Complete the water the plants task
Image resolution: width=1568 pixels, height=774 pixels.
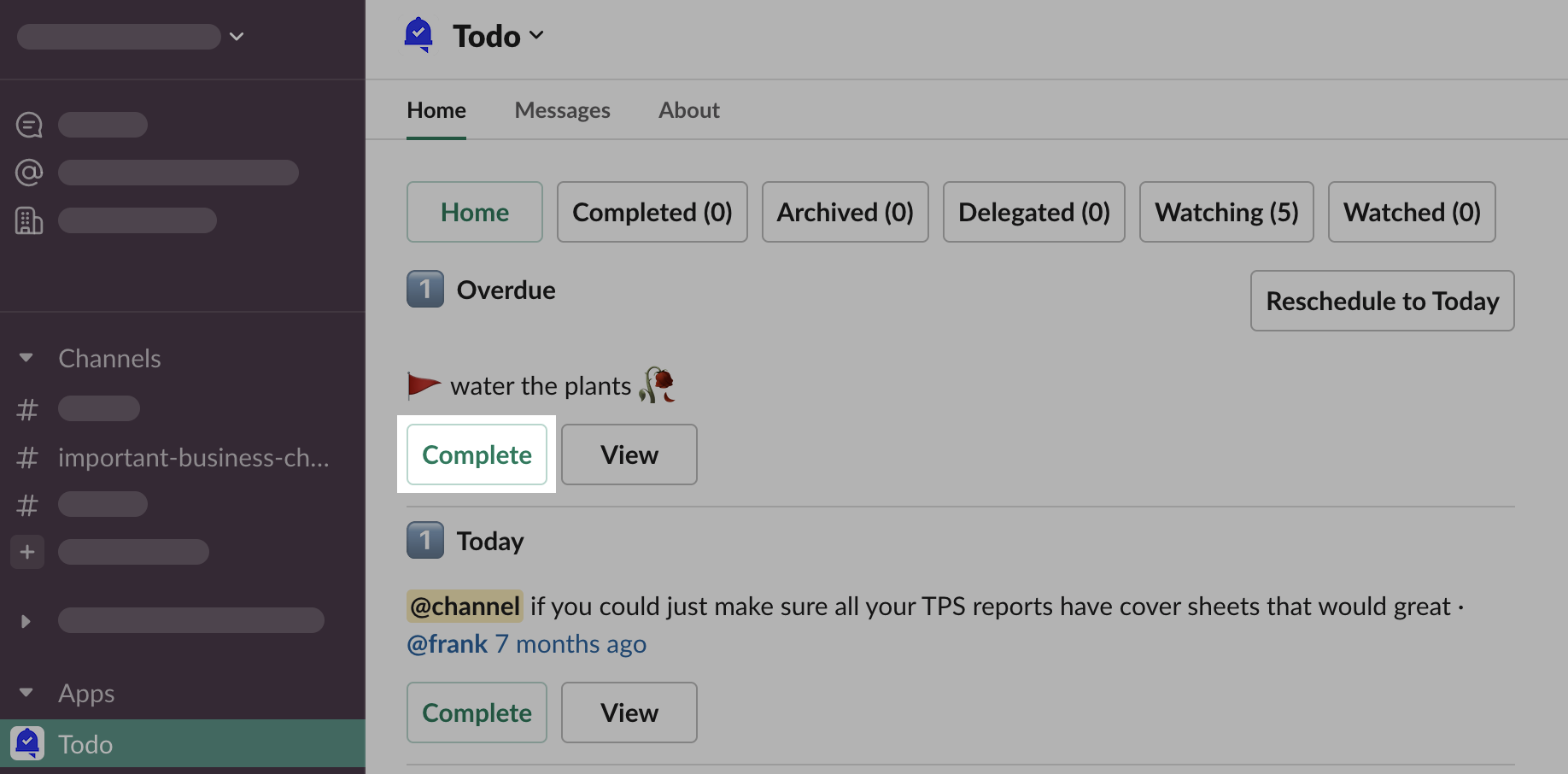coord(477,454)
